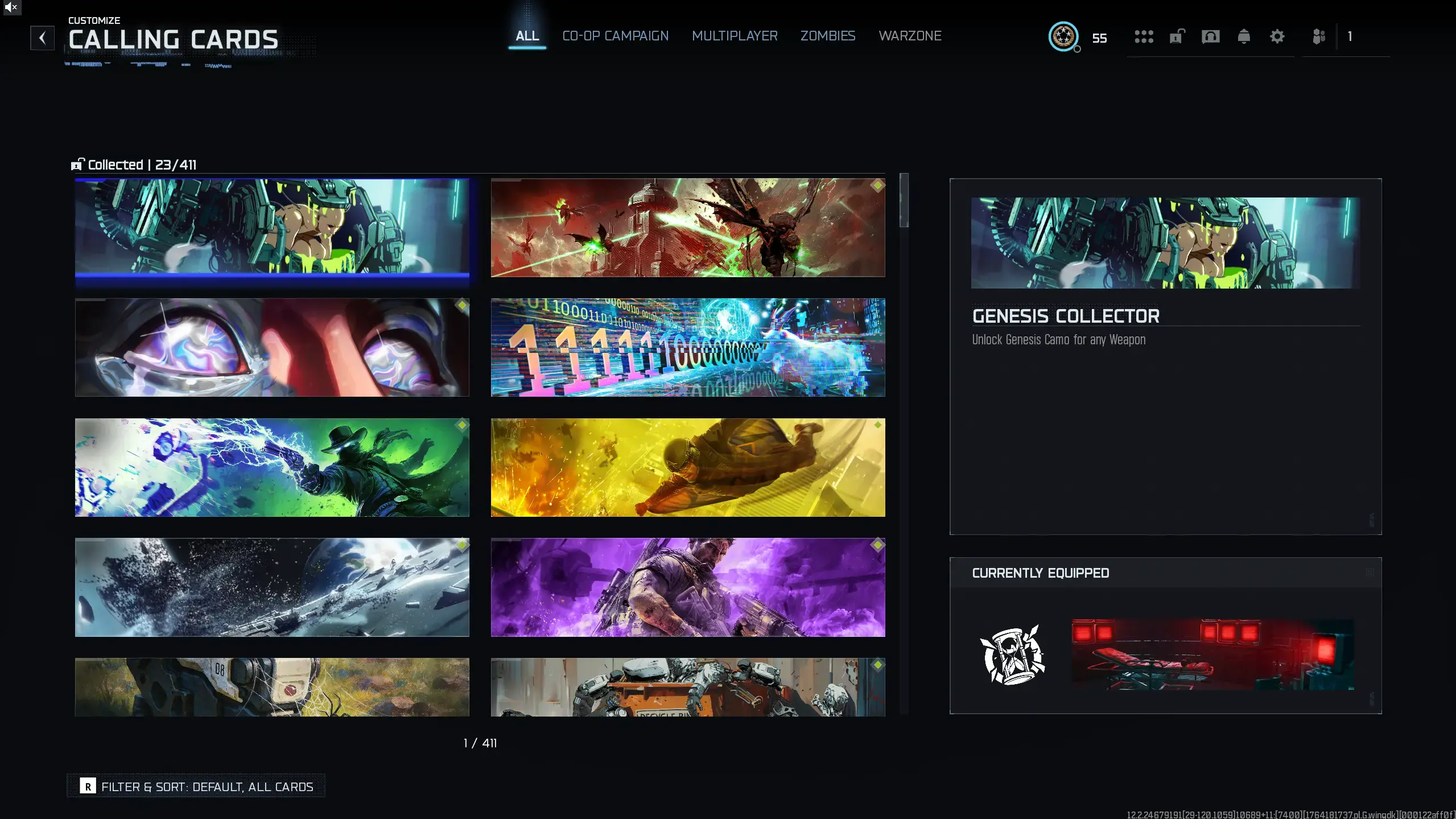Click the muted speaker icon
Screen dimensions: 1456x819
point(10,7)
